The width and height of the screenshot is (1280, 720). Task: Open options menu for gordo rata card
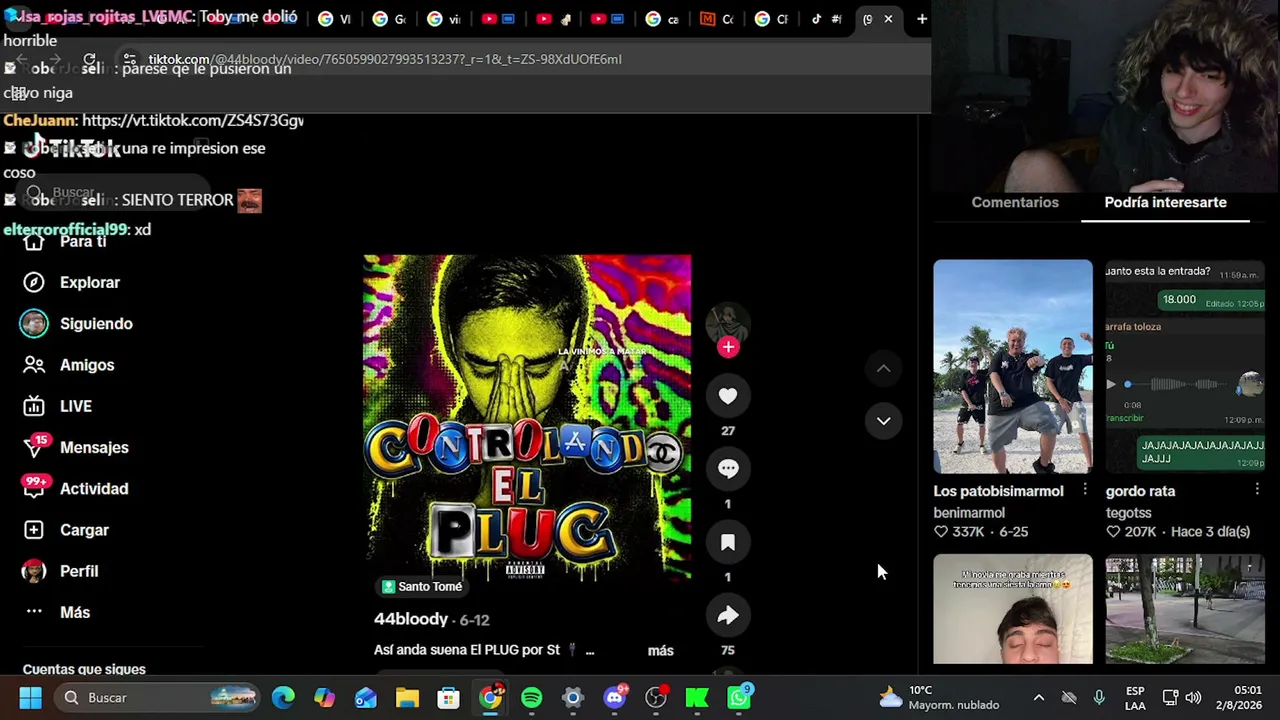[x=1257, y=490]
